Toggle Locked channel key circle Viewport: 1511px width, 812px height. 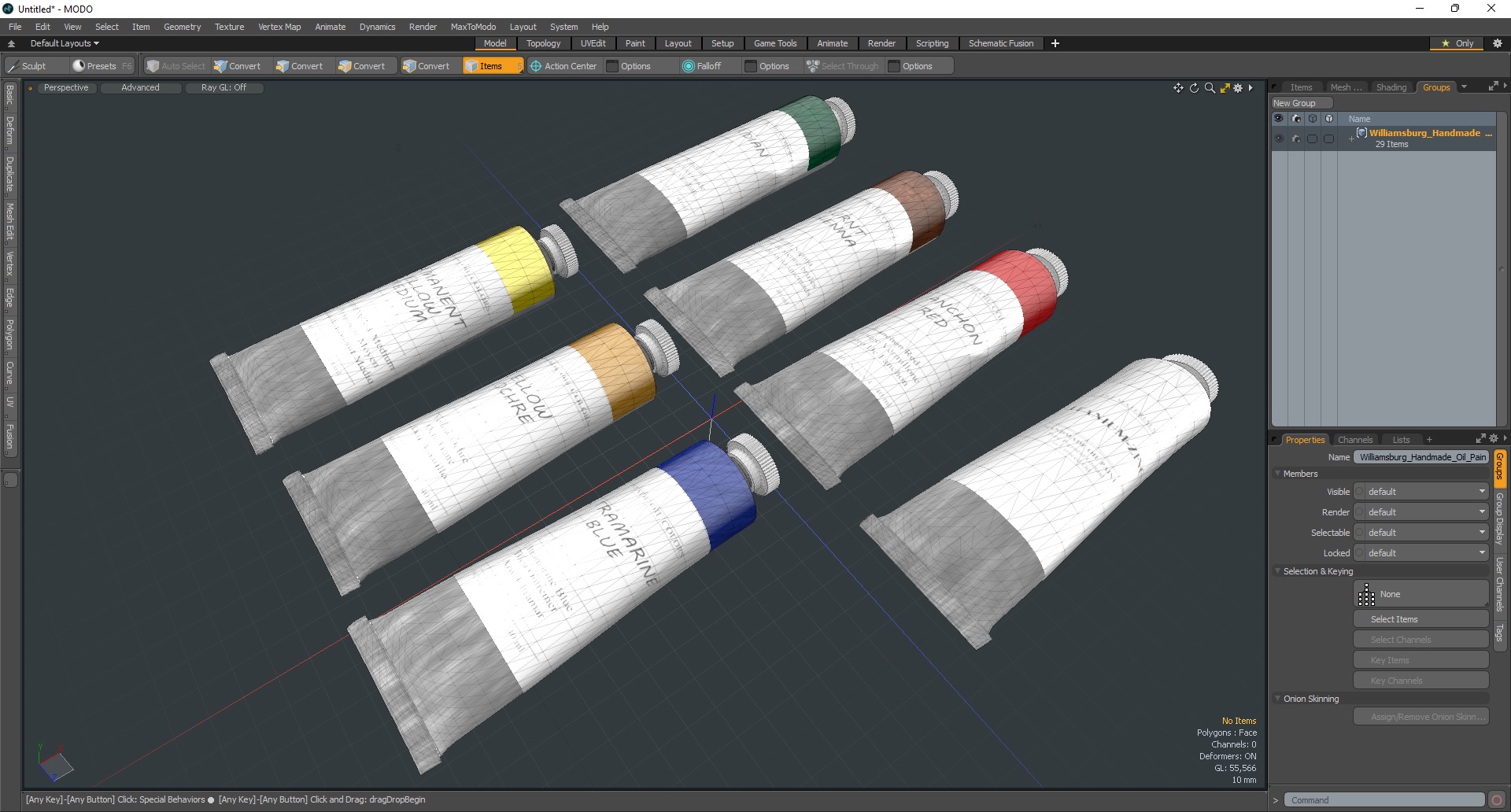coord(1359,553)
